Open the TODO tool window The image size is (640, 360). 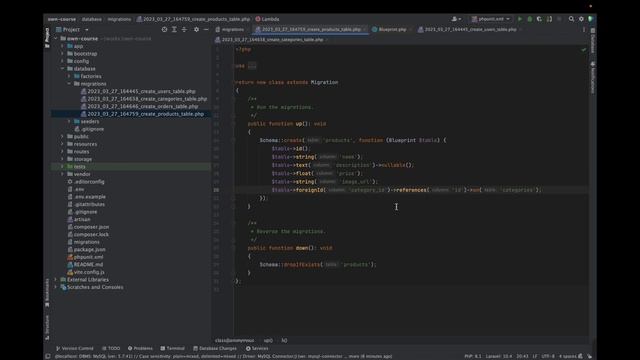point(111,349)
